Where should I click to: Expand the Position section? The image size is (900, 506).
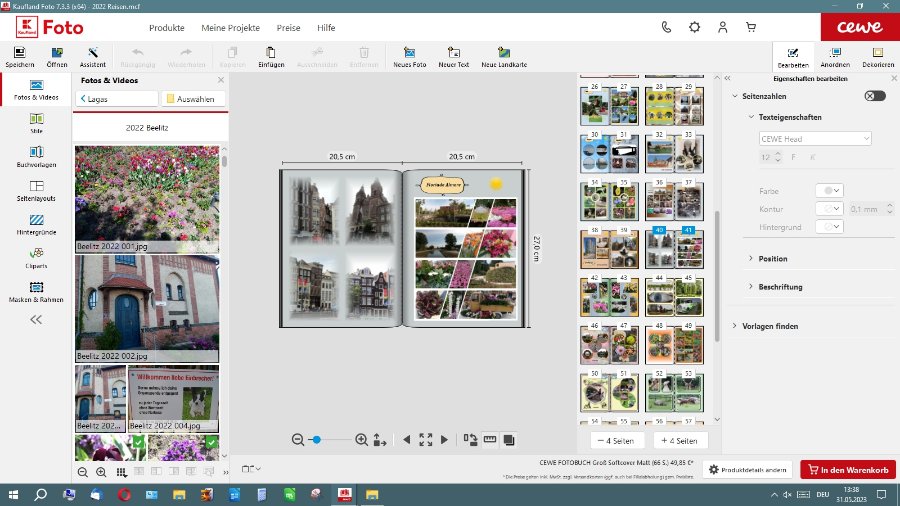point(773,259)
